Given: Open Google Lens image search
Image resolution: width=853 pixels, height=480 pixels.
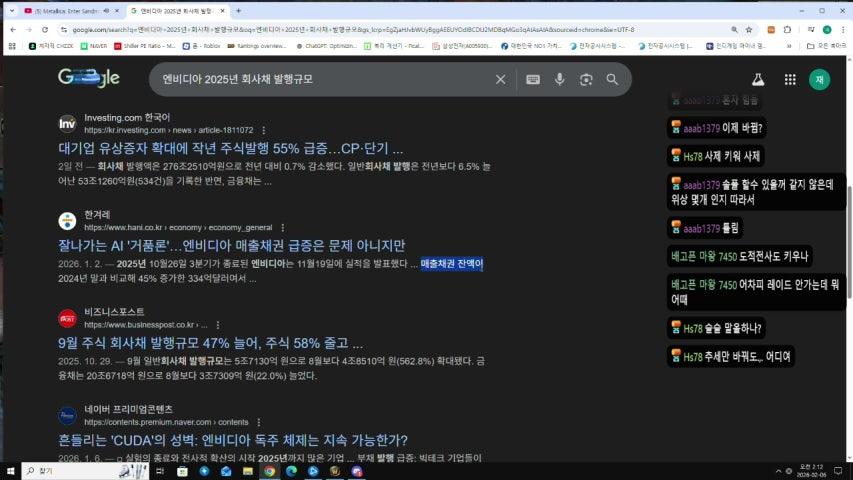Looking at the screenshot, I should [586, 80].
